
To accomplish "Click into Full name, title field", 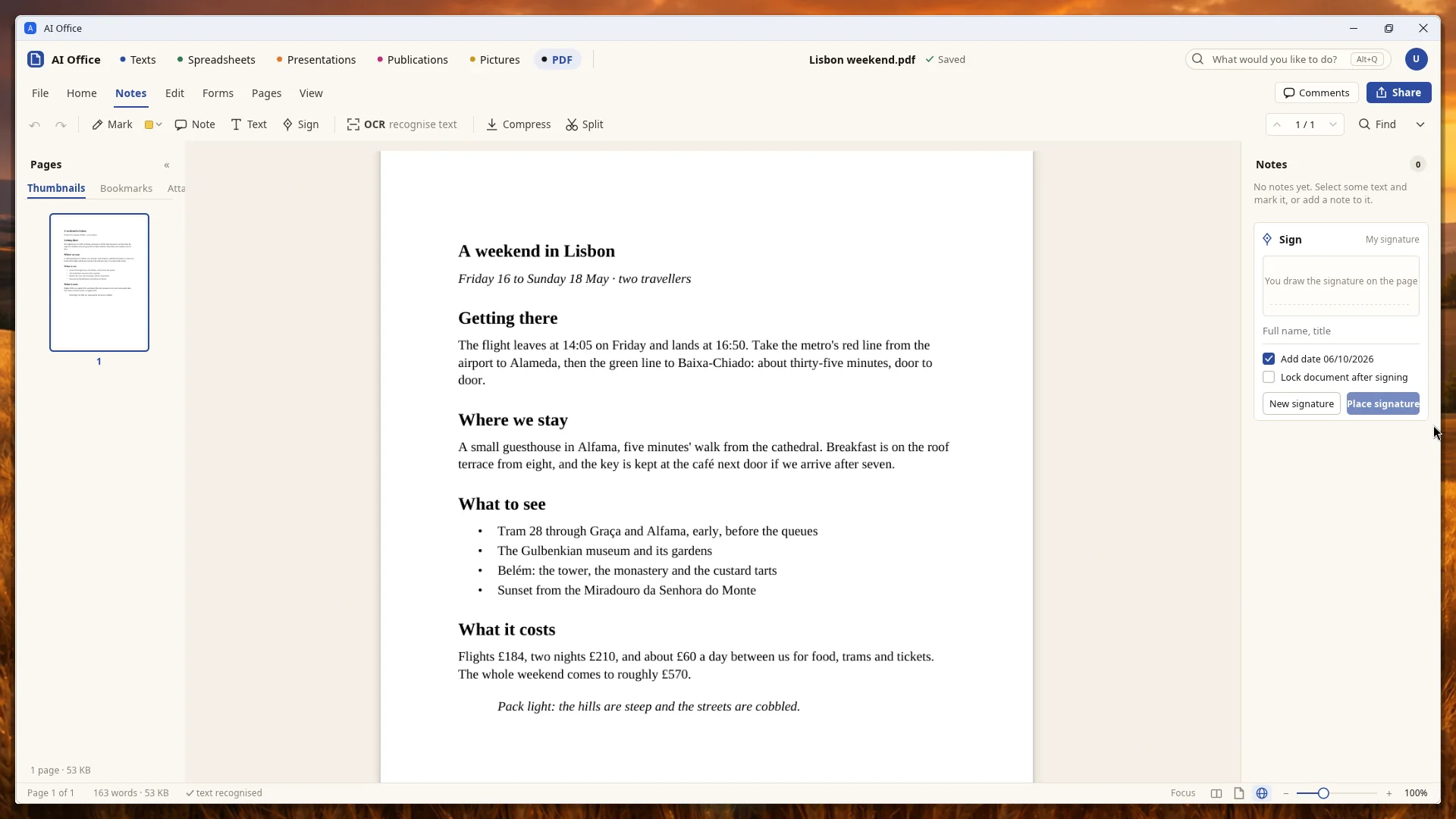I will point(1341,331).
